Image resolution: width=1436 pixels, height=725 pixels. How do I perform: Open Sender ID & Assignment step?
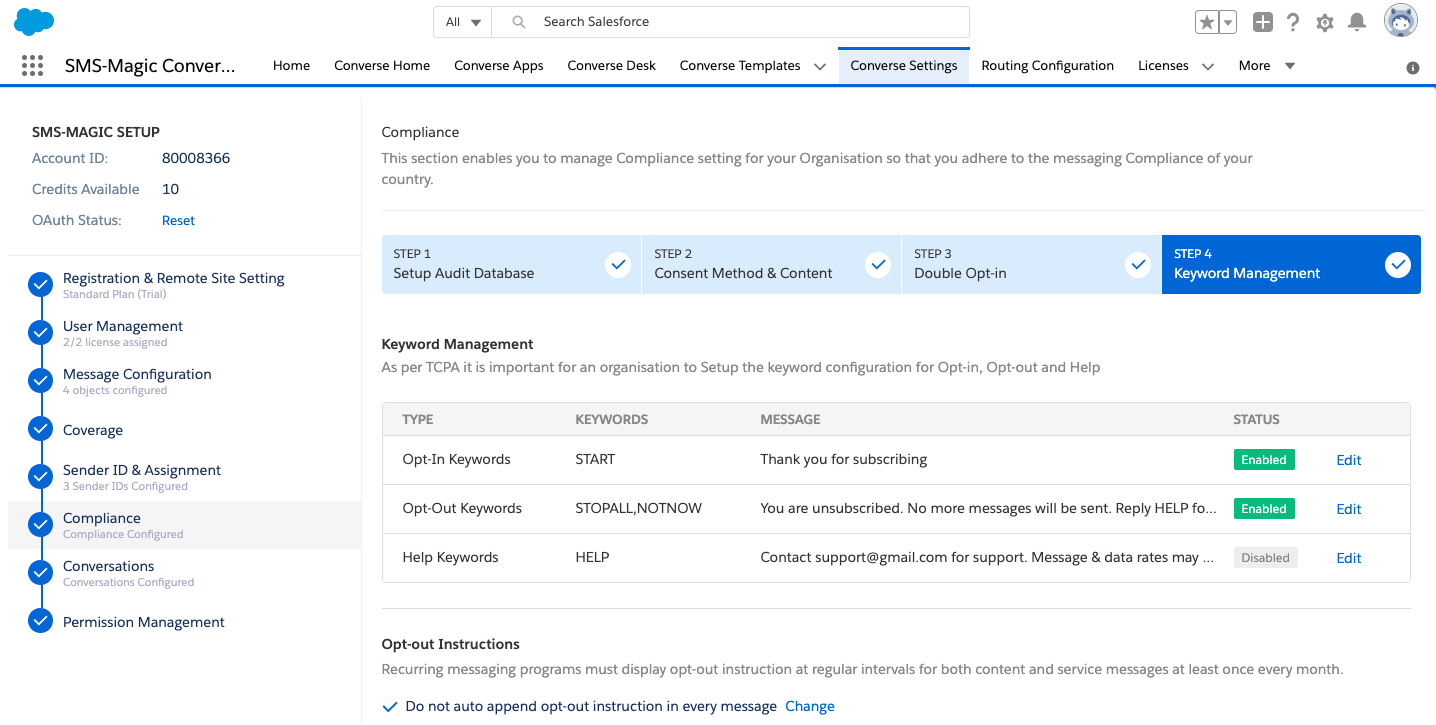pos(142,470)
